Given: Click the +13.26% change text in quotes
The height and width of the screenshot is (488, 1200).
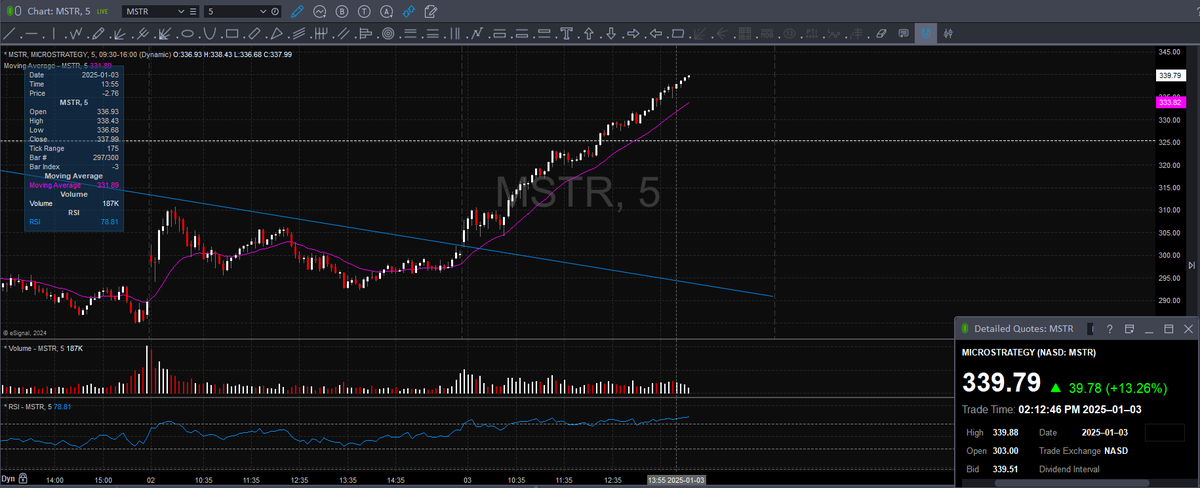Looking at the screenshot, I should 1136,388.
